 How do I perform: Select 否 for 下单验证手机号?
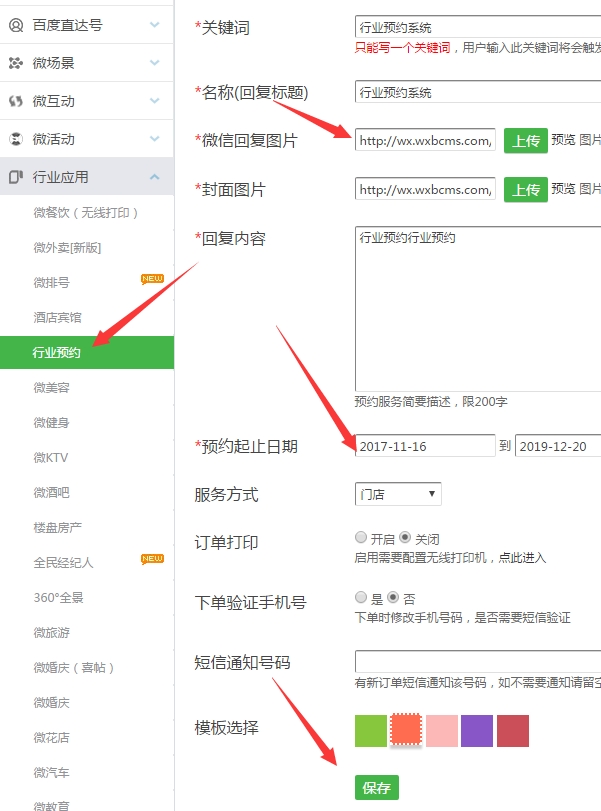(x=393, y=597)
